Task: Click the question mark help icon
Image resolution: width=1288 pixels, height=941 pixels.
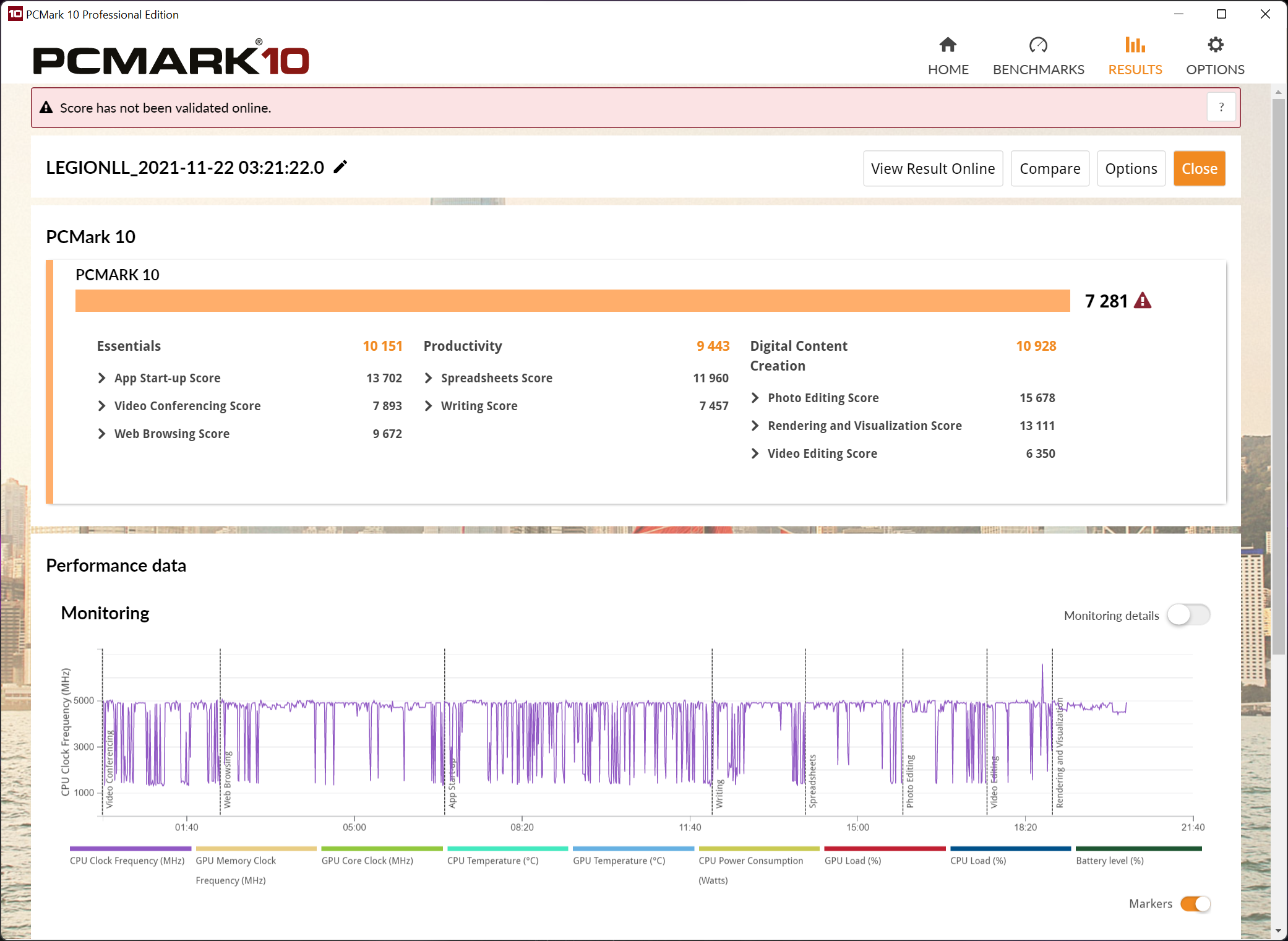Action: click(1221, 108)
